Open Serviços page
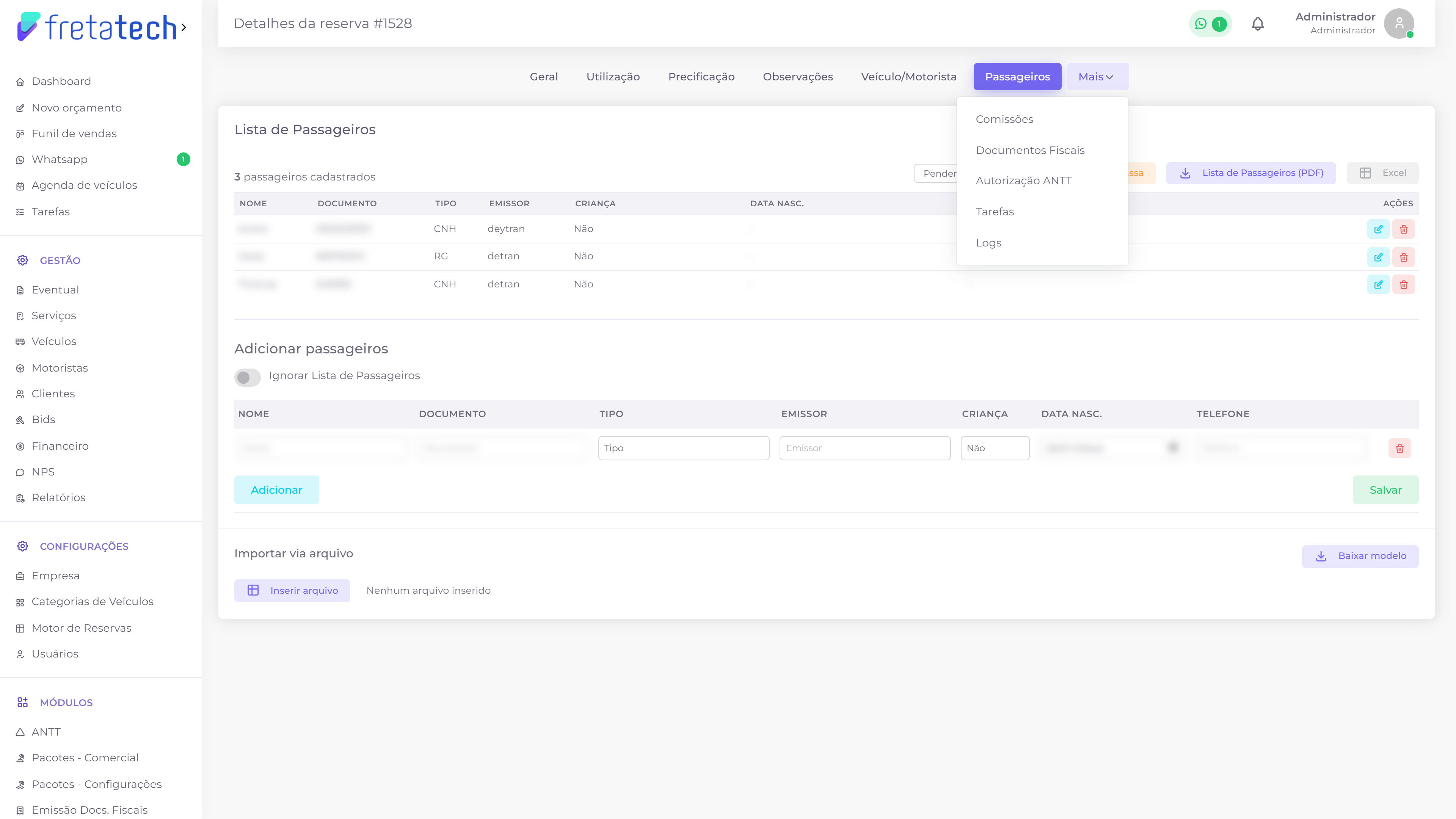Image resolution: width=1456 pixels, height=819 pixels. click(54, 315)
